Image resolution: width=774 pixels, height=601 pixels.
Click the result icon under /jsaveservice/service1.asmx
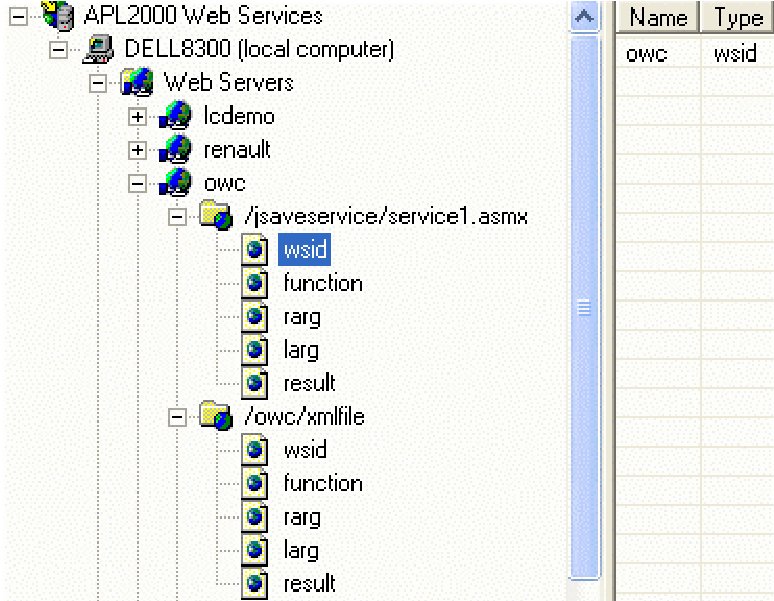click(255, 383)
